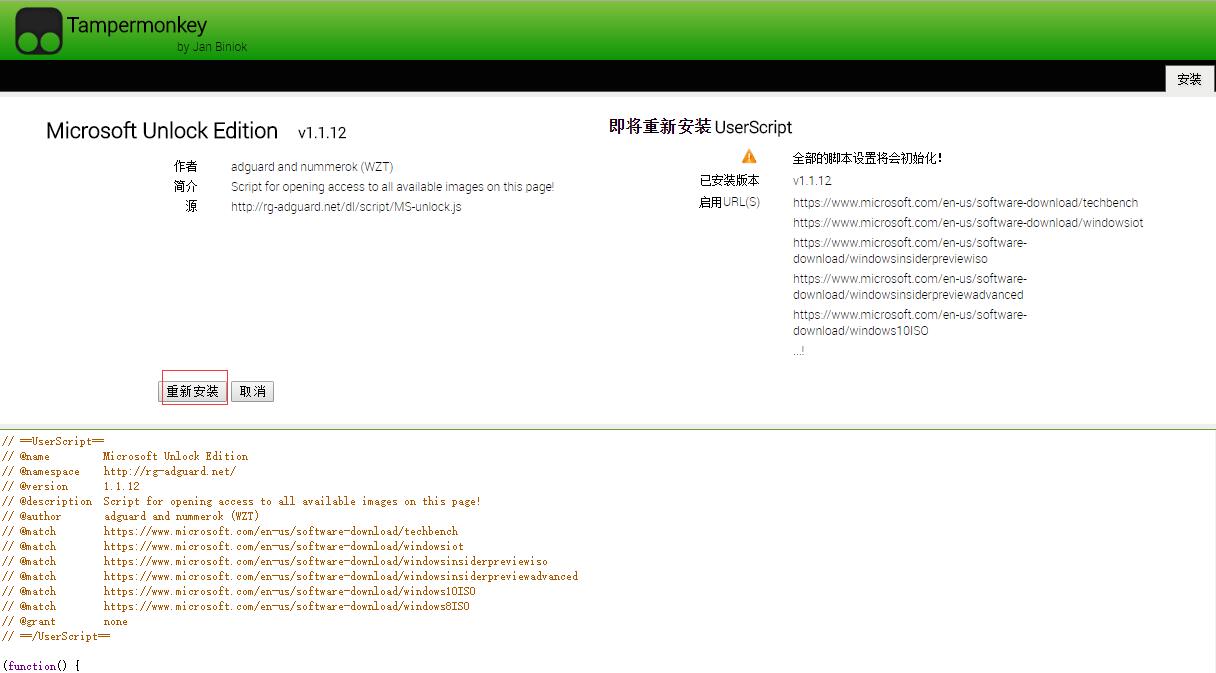Click the 启用URL(S) label
This screenshot has height=673, width=1216.
[729, 203]
